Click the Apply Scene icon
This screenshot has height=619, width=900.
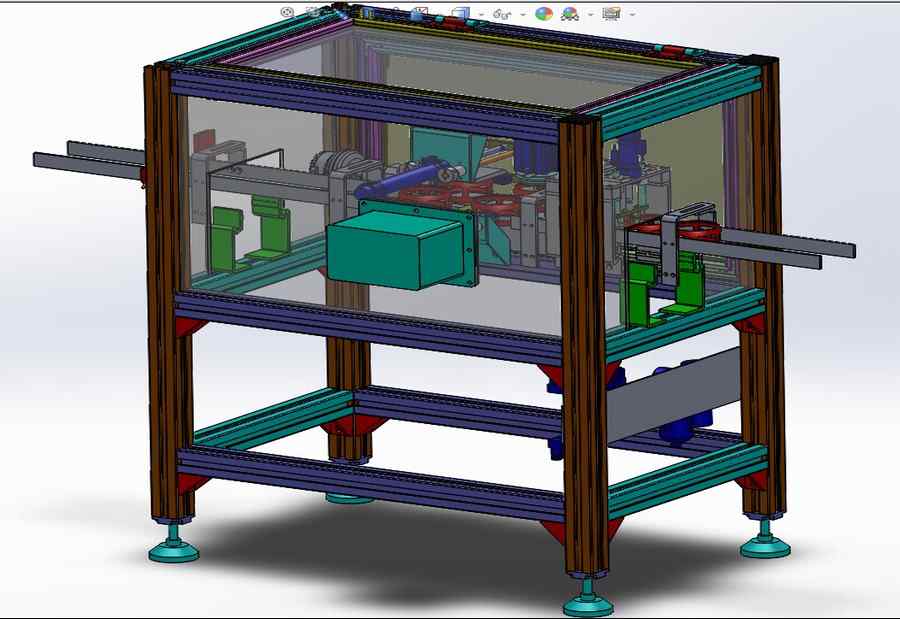coord(570,14)
